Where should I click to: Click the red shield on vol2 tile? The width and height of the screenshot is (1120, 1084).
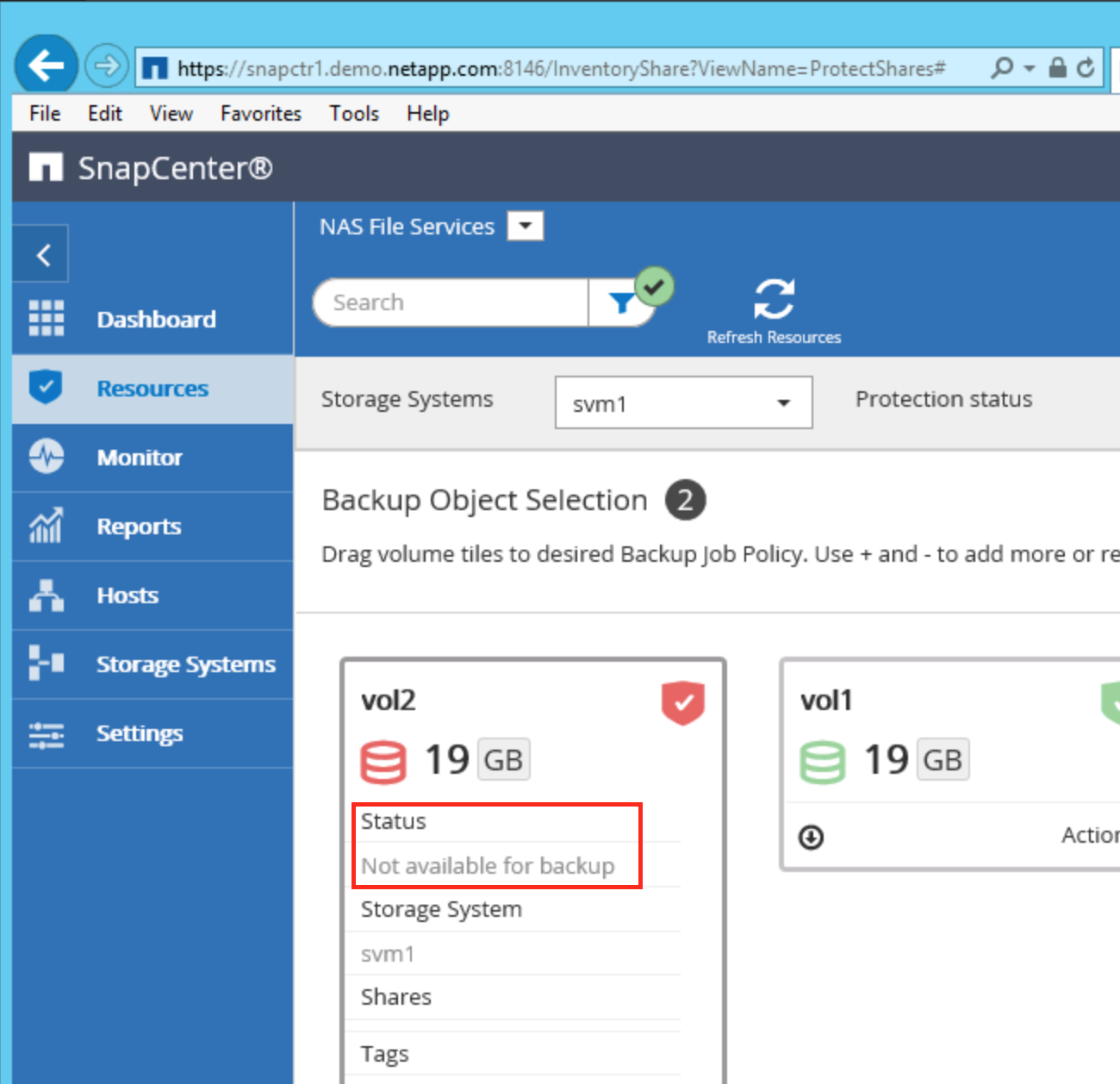682,702
